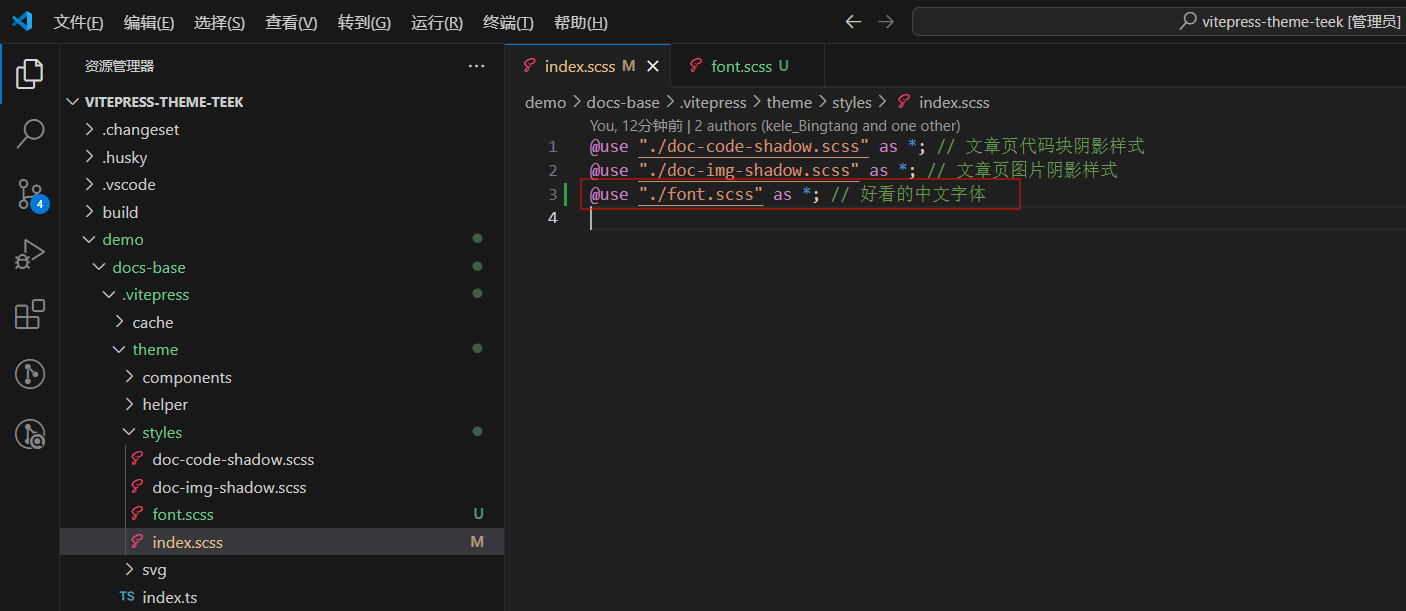This screenshot has width=1406, height=611.
Task: Open the Git Graph activity bar icon
Action: pos(30,375)
